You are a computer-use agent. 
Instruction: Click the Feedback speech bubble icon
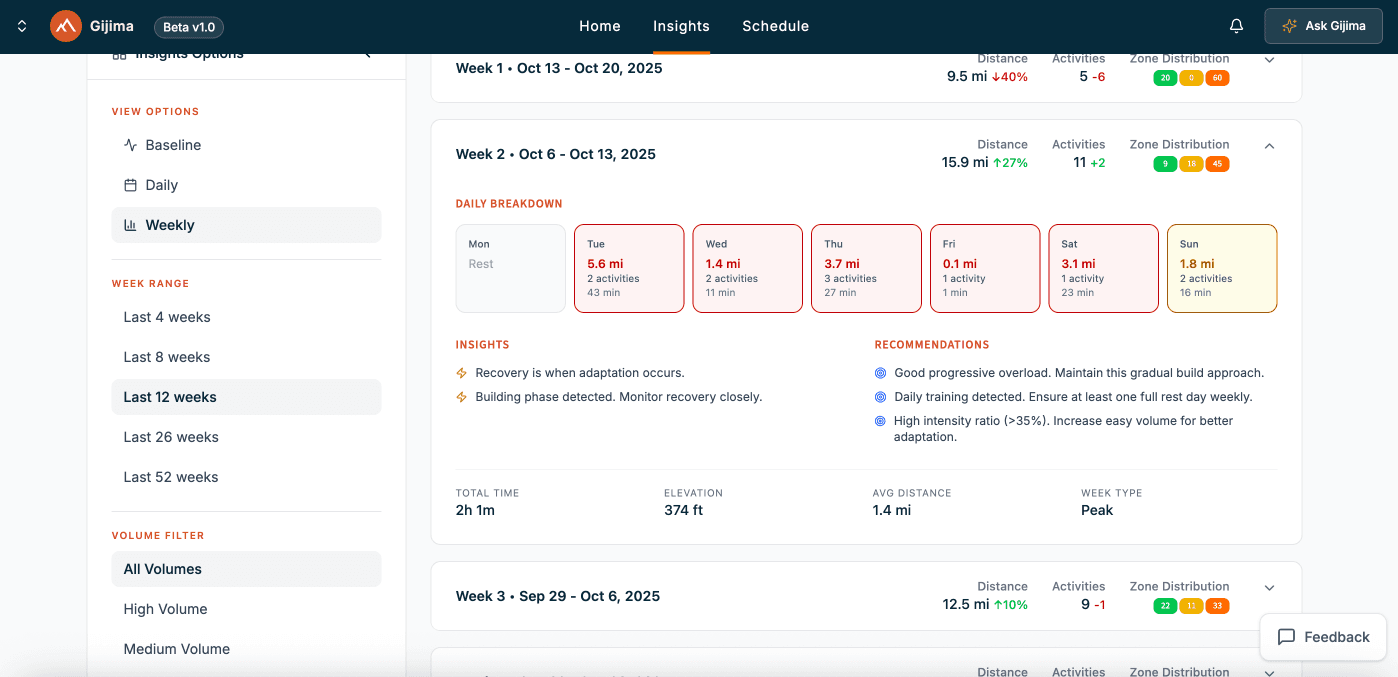[x=1287, y=637]
